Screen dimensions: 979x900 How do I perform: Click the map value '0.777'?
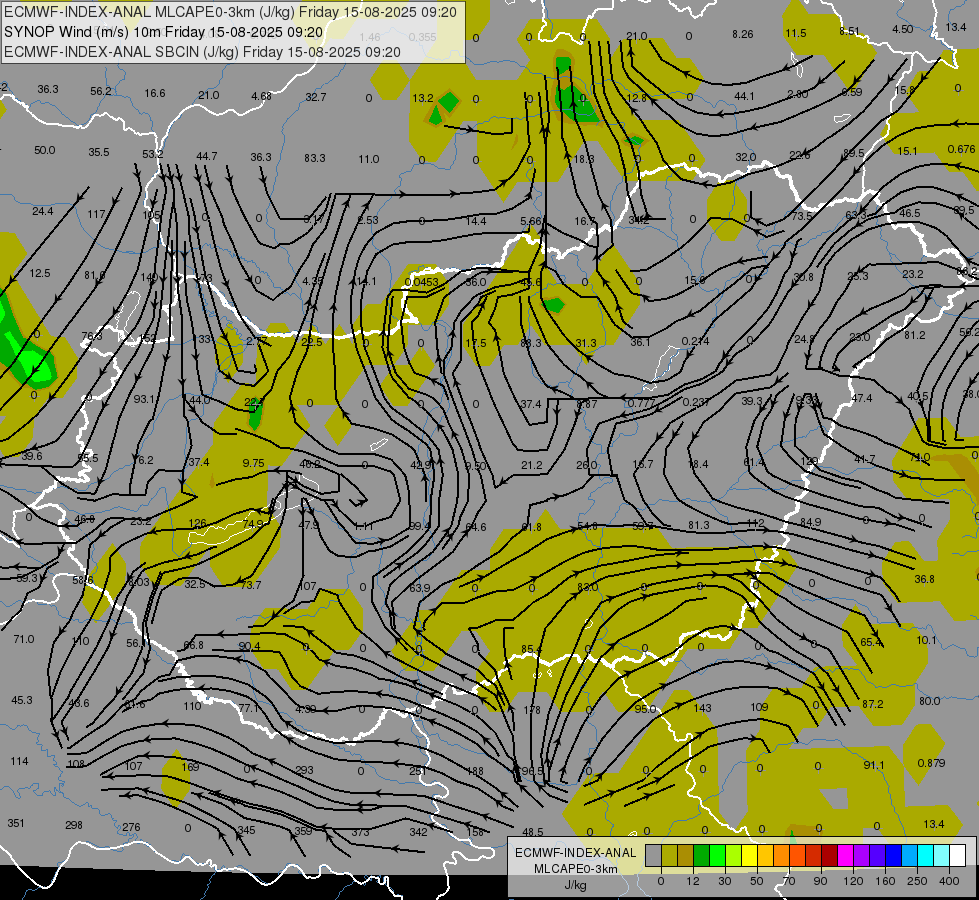(641, 403)
